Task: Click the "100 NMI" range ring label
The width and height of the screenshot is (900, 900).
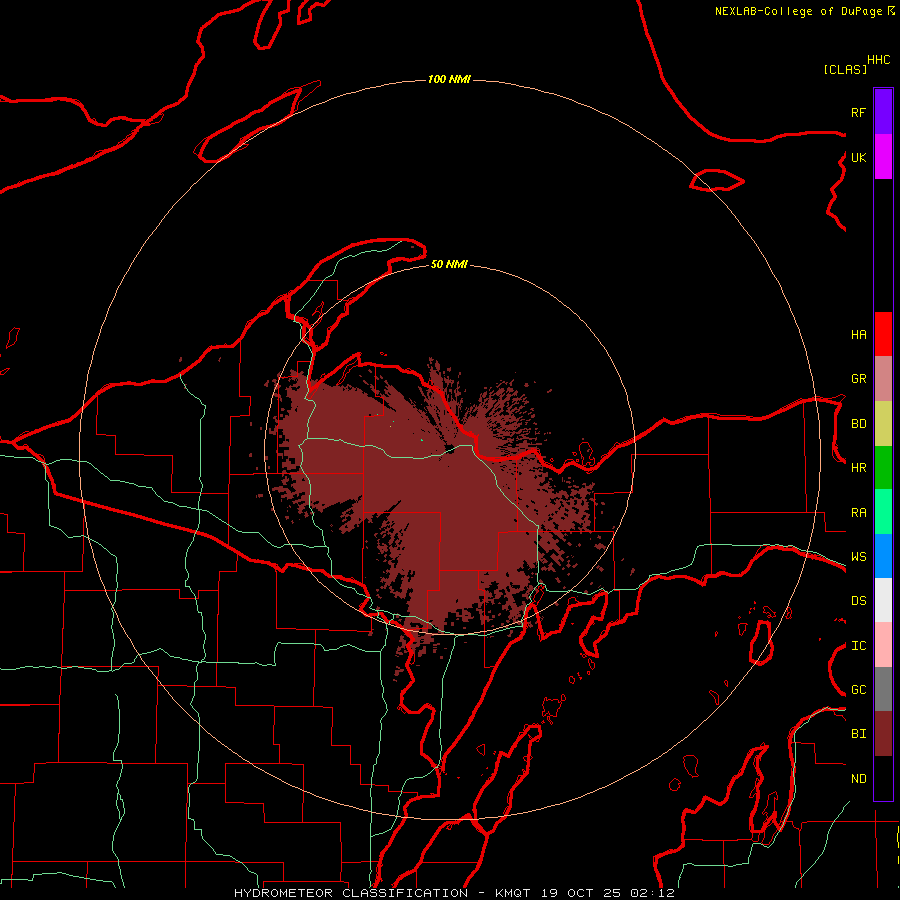Action: point(449,79)
